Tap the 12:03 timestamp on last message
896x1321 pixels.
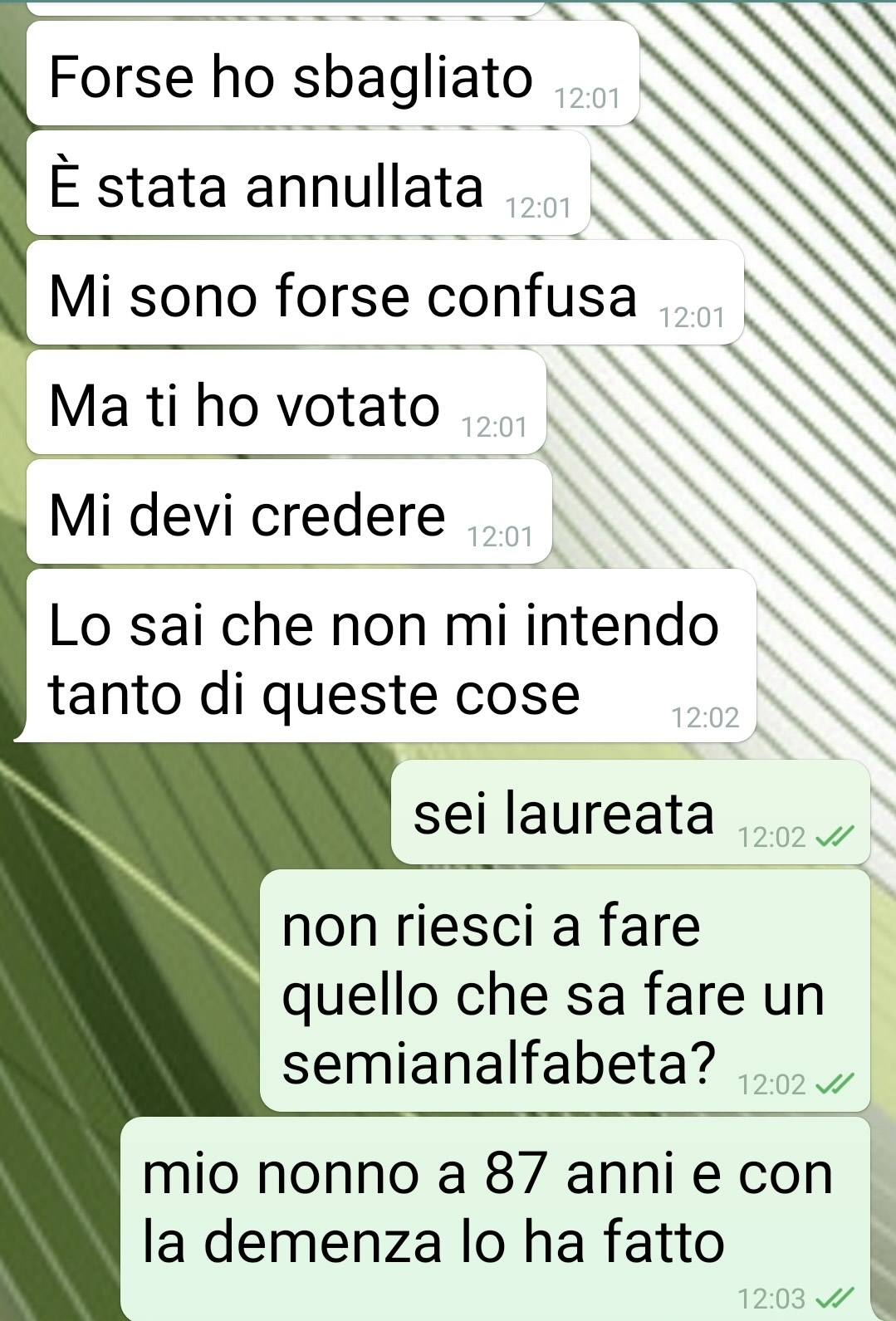click(771, 1298)
